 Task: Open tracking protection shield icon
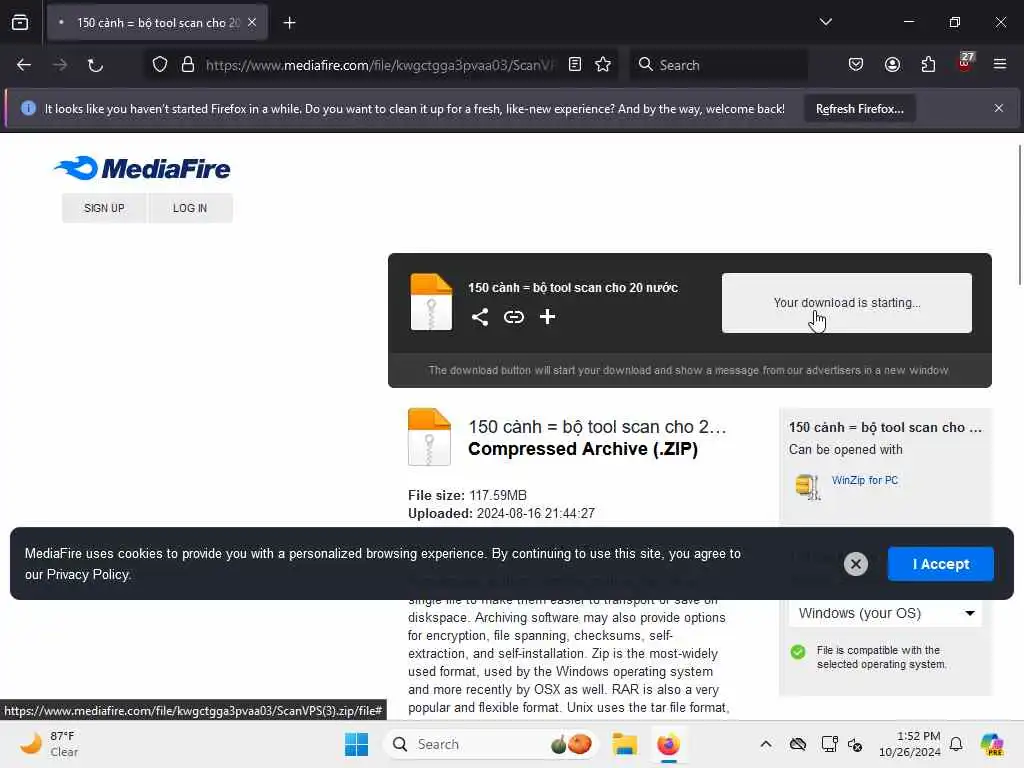(x=160, y=65)
